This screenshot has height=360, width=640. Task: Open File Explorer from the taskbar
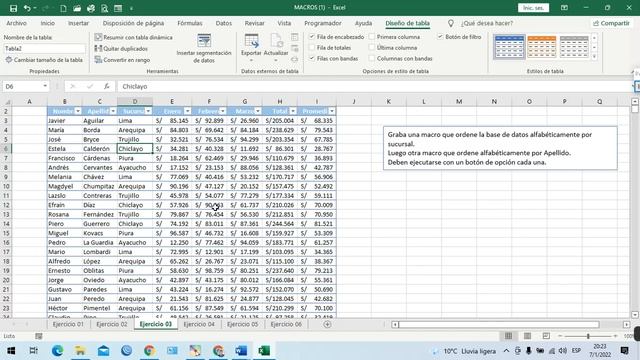click(x=80, y=351)
